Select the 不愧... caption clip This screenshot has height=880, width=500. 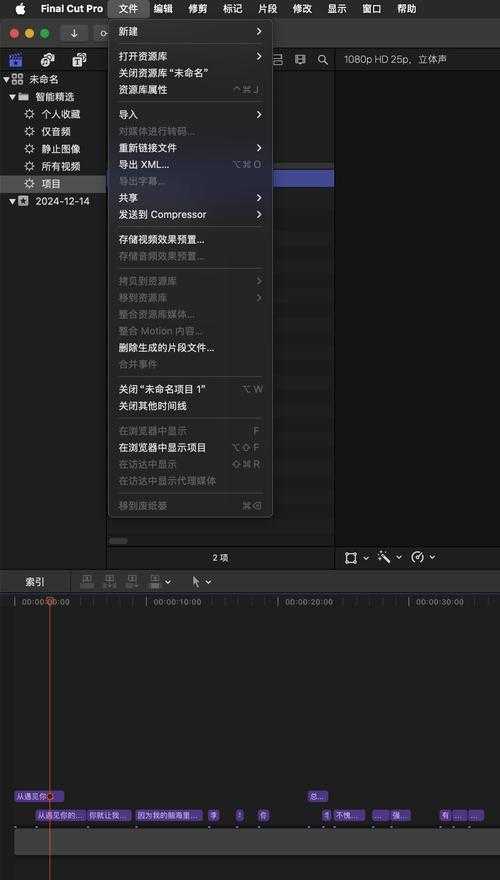click(x=350, y=815)
